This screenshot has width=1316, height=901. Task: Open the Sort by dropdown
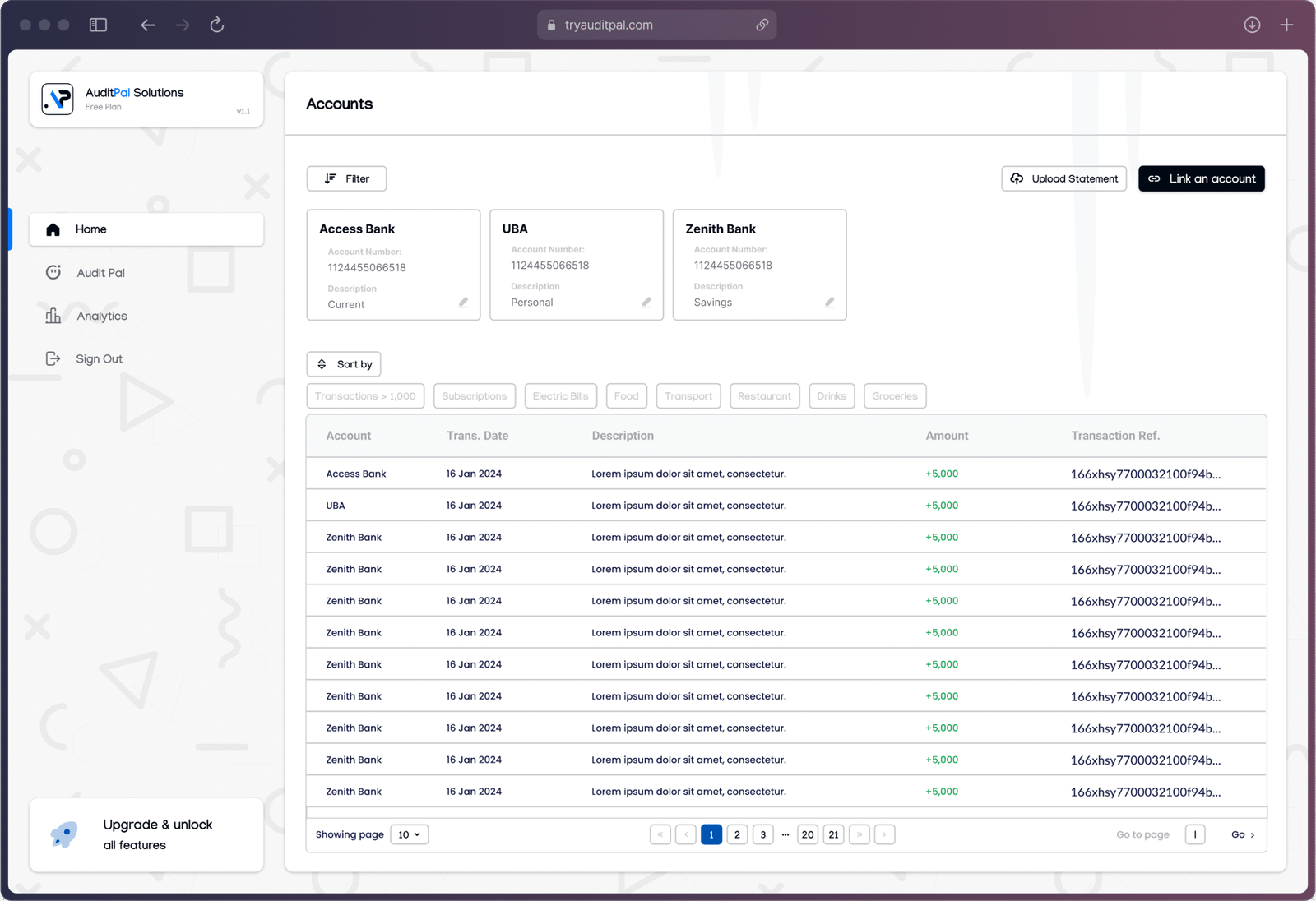[344, 364]
